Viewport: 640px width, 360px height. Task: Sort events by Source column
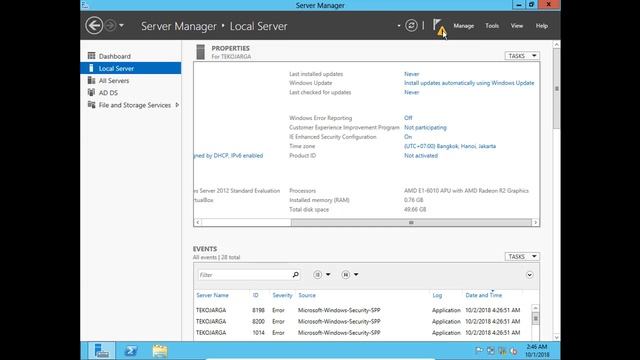tap(307, 295)
